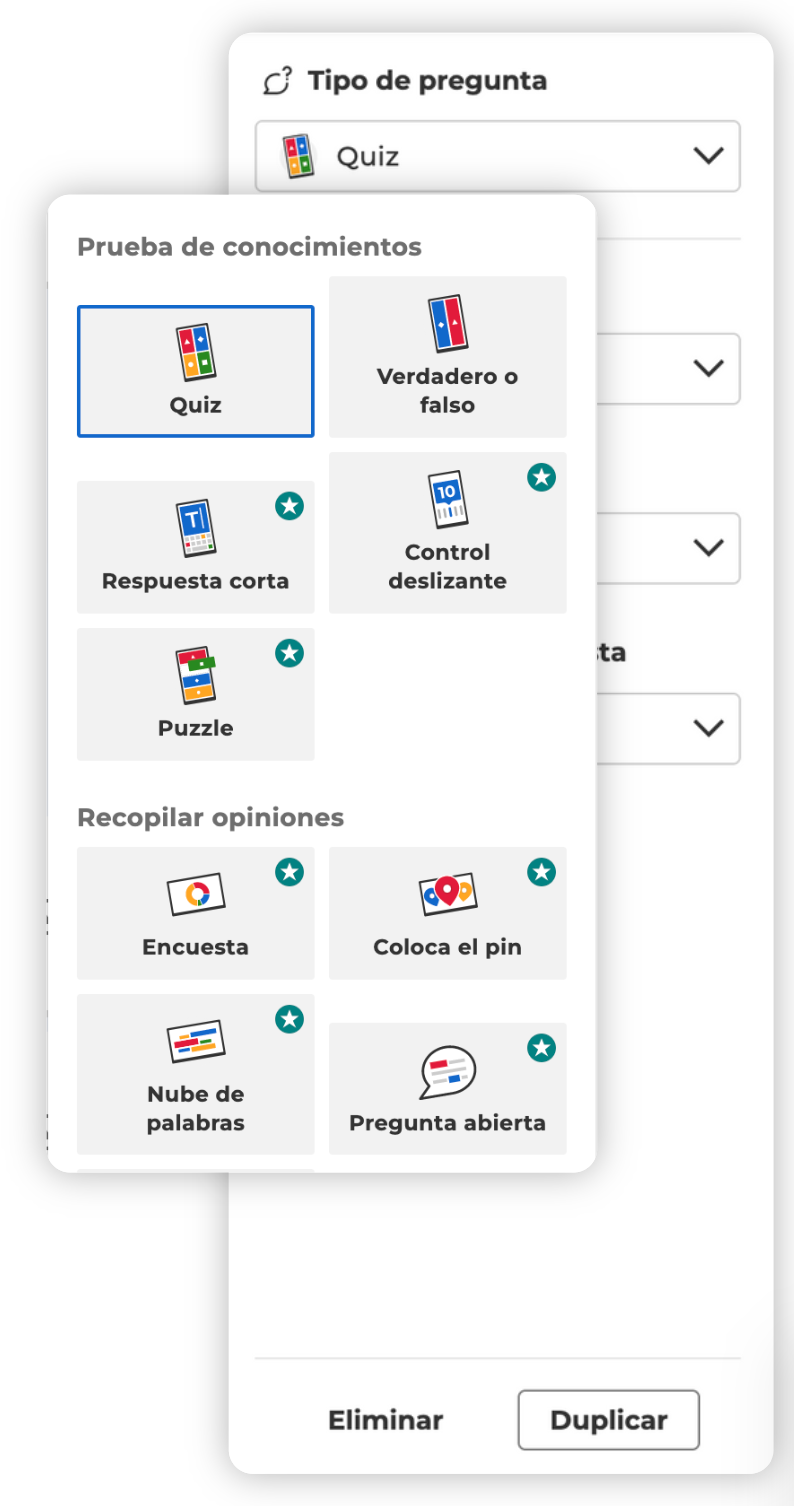
Task: Expand the second dropdown under Tipo de pregunta
Action: click(x=708, y=368)
